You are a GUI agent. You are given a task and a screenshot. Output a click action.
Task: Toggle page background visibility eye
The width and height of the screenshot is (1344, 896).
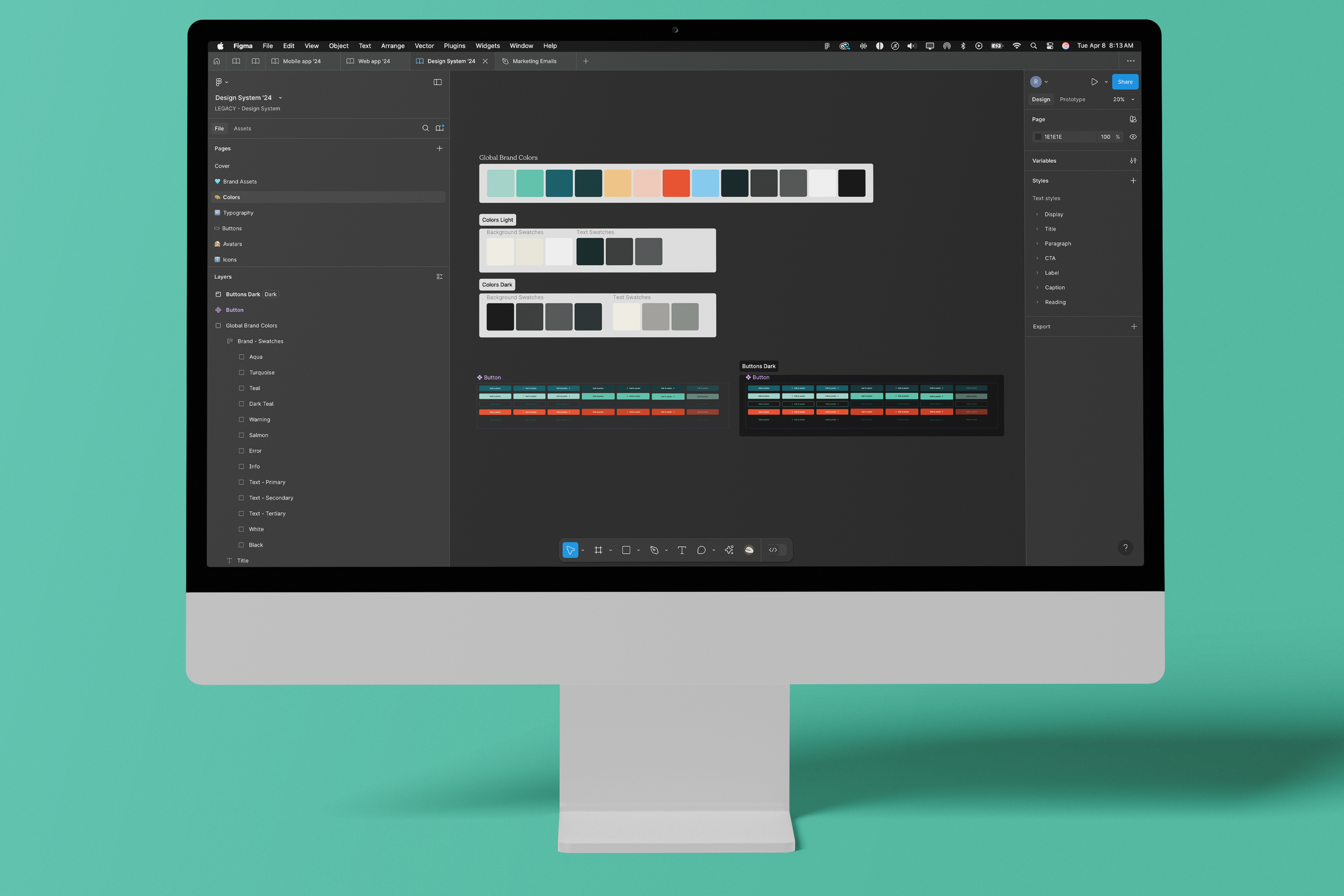[x=1133, y=137]
